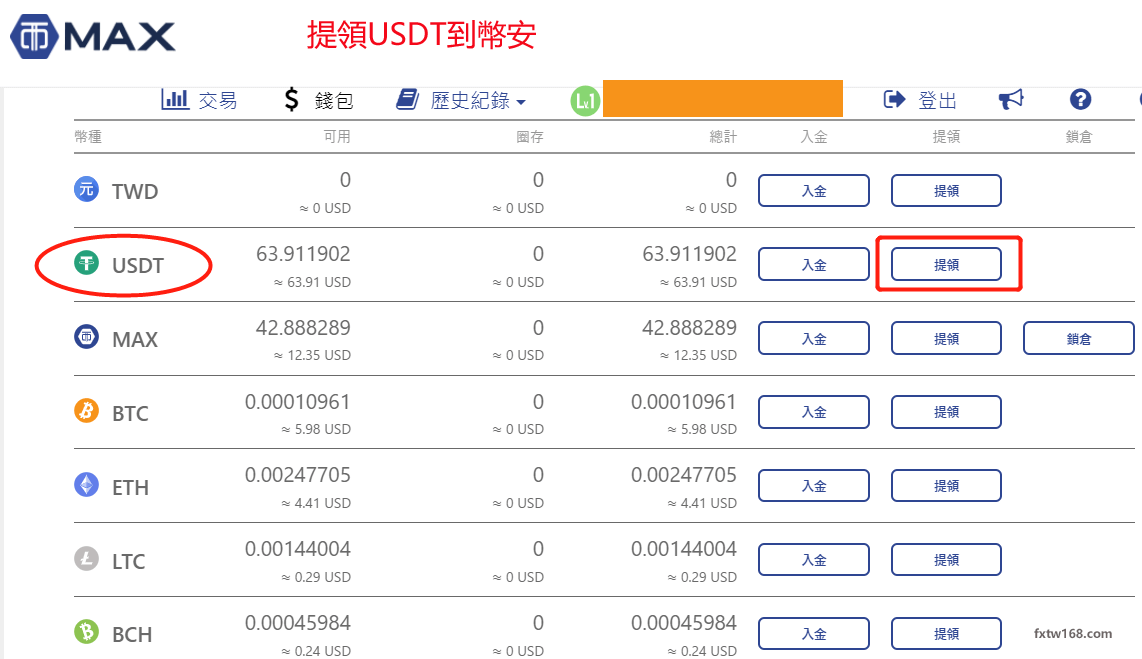Click the orange BTC coin icon
Image resolution: width=1142 pixels, height=659 pixels.
(x=86, y=411)
